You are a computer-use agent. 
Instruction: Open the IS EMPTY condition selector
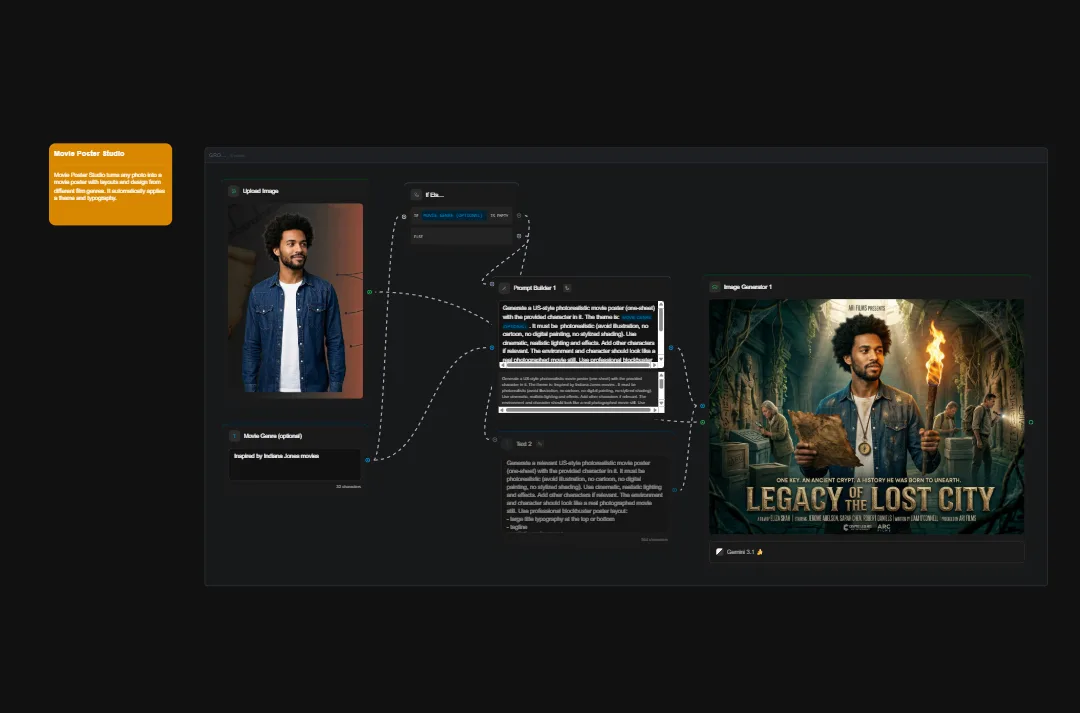pyautogui.click(x=500, y=216)
